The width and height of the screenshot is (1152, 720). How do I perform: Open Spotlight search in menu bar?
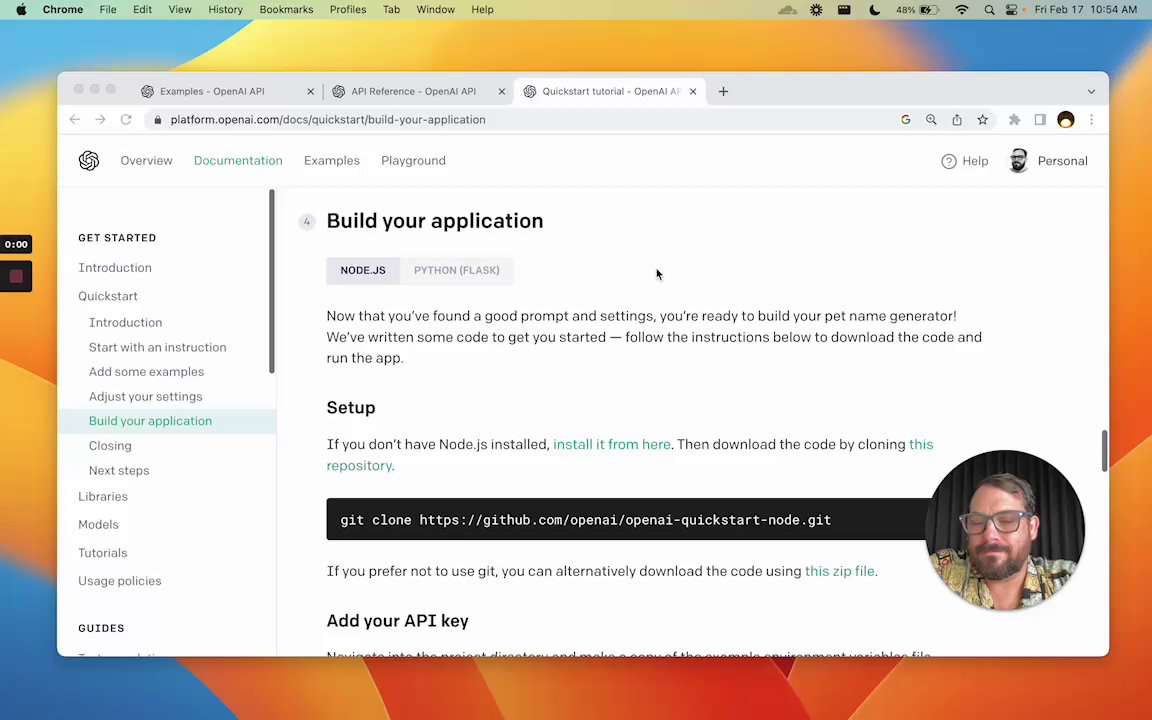coord(989,10)
